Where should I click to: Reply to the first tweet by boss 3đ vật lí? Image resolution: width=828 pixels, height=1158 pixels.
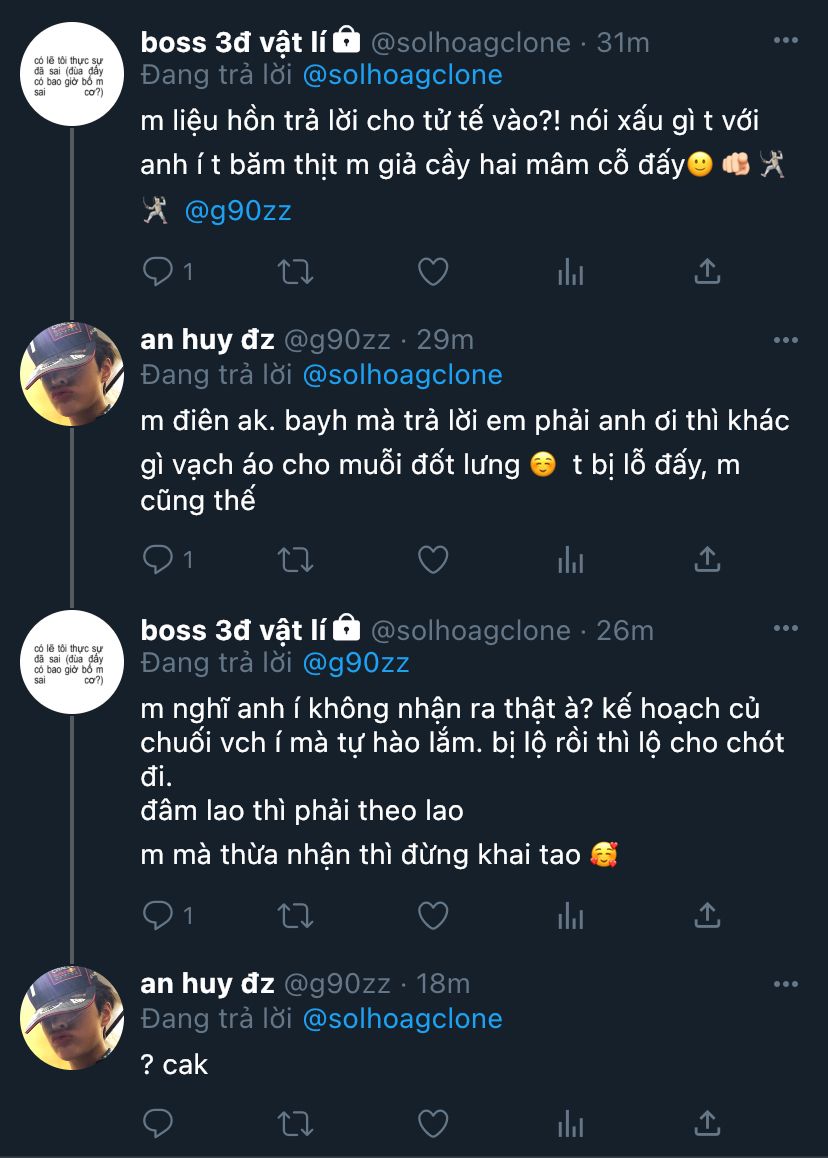(x=157, y=270)
